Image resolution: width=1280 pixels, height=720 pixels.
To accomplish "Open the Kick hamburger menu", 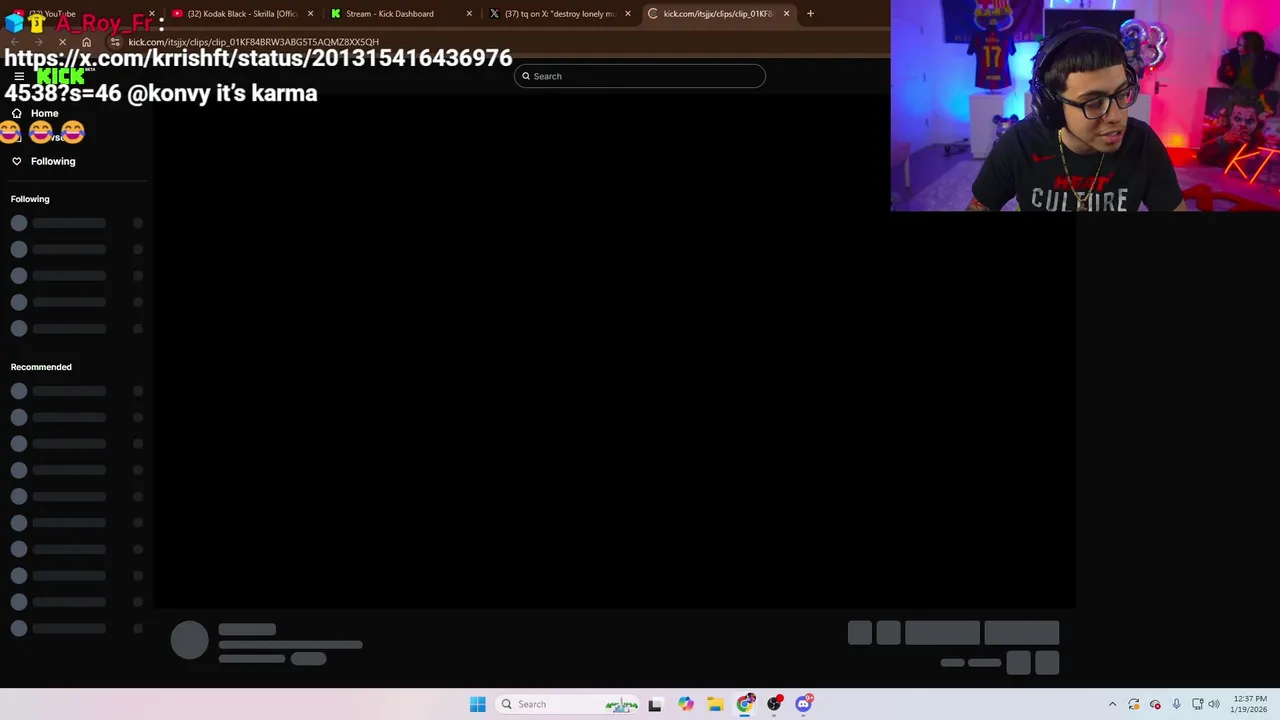I will tap(19, 76).
